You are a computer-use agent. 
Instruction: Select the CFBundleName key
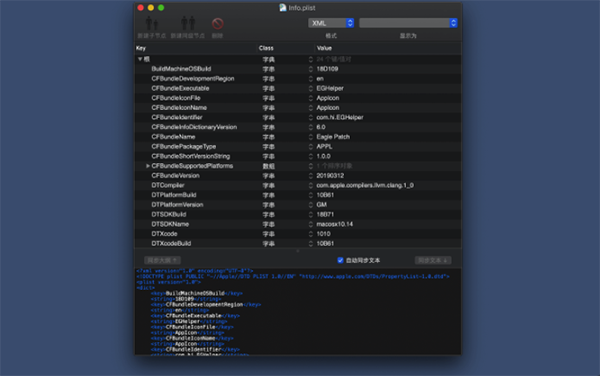(173, 137)
